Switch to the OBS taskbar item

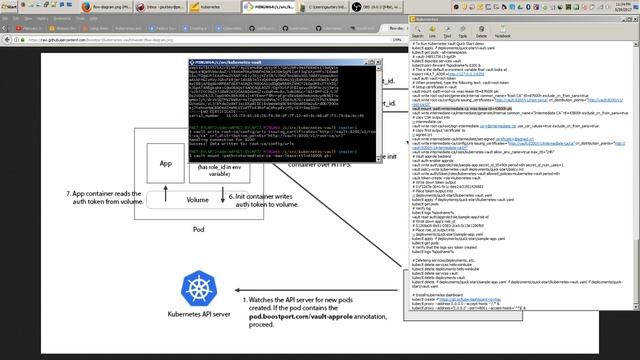pyautogui.click(x=377, y=7)
